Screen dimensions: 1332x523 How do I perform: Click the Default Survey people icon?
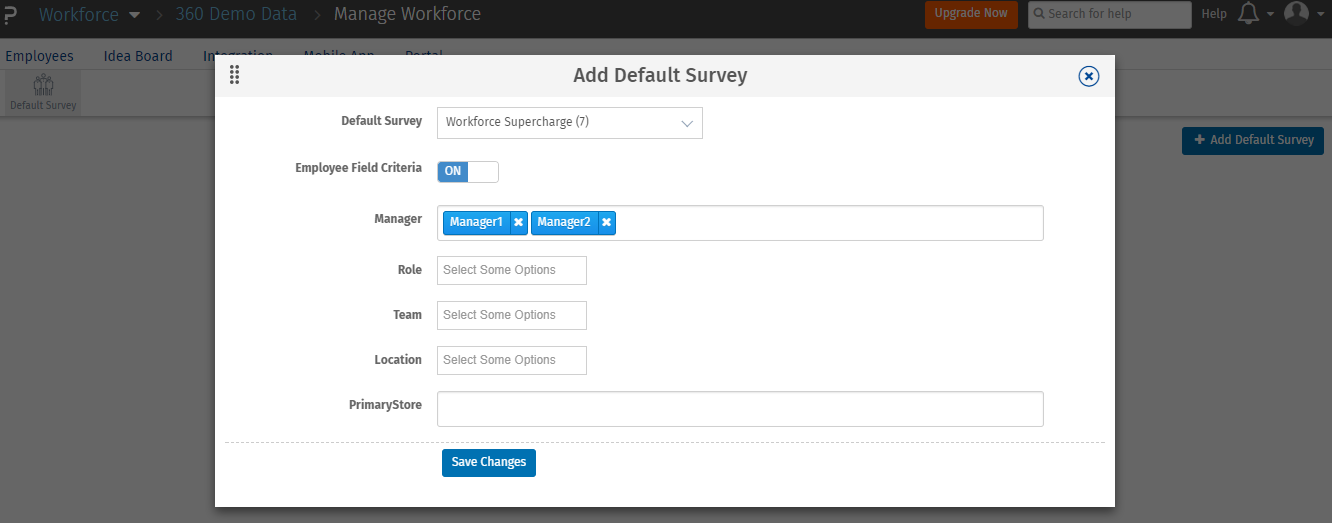point(43,85)
